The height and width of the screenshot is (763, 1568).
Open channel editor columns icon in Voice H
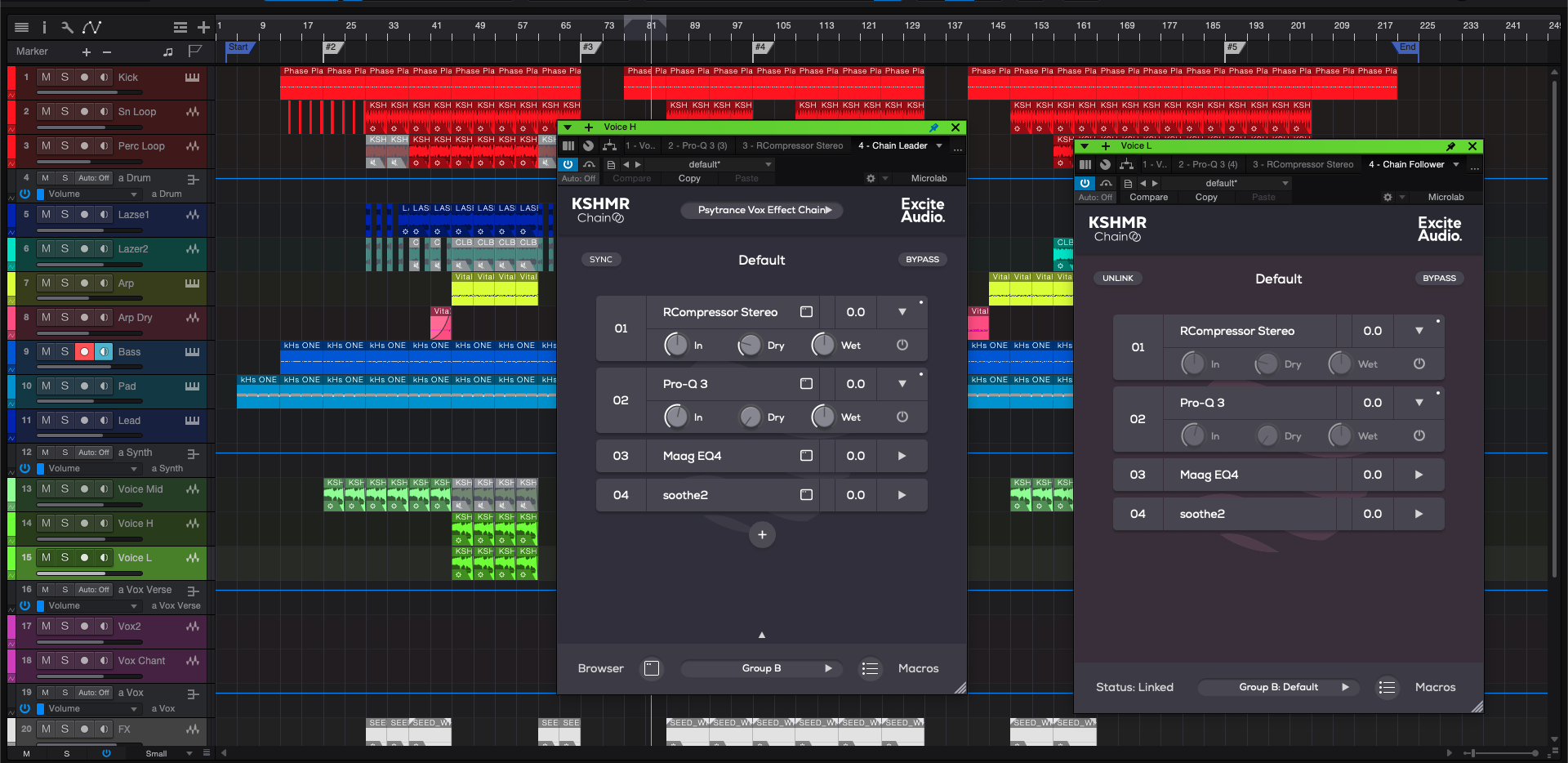click(569, 146)
